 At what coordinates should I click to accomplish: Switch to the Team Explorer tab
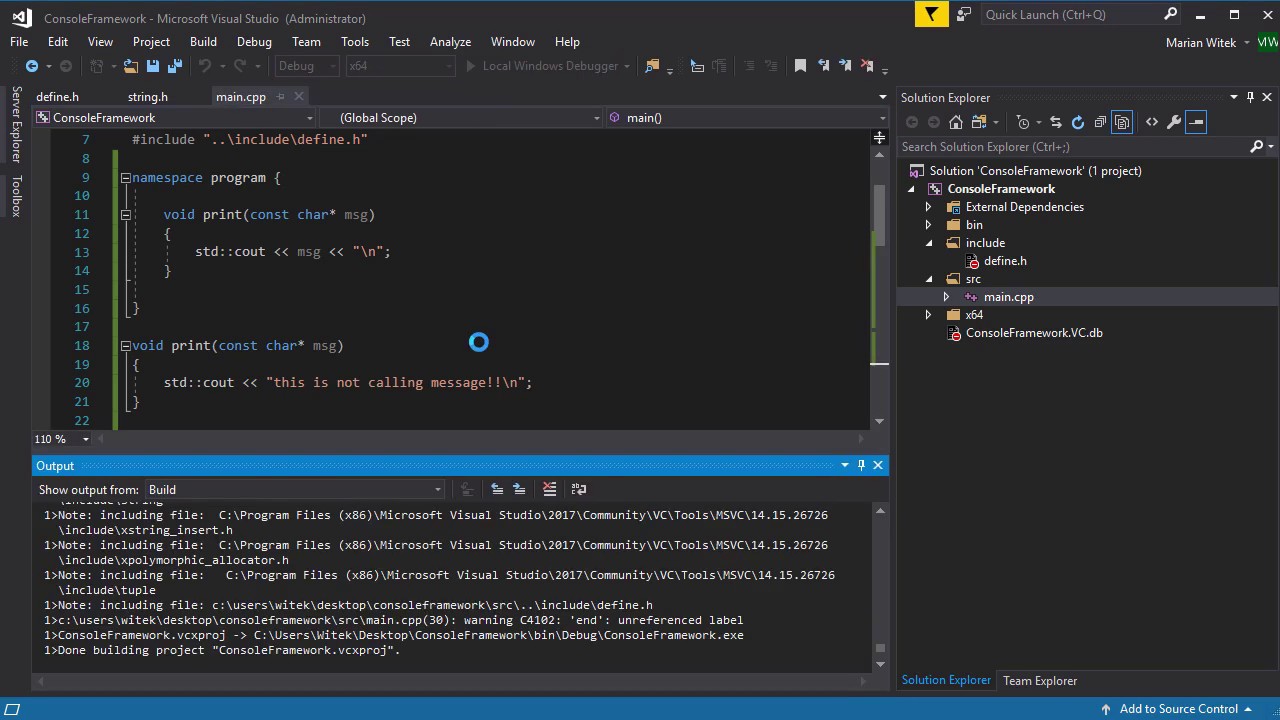tap(1040, 681)
